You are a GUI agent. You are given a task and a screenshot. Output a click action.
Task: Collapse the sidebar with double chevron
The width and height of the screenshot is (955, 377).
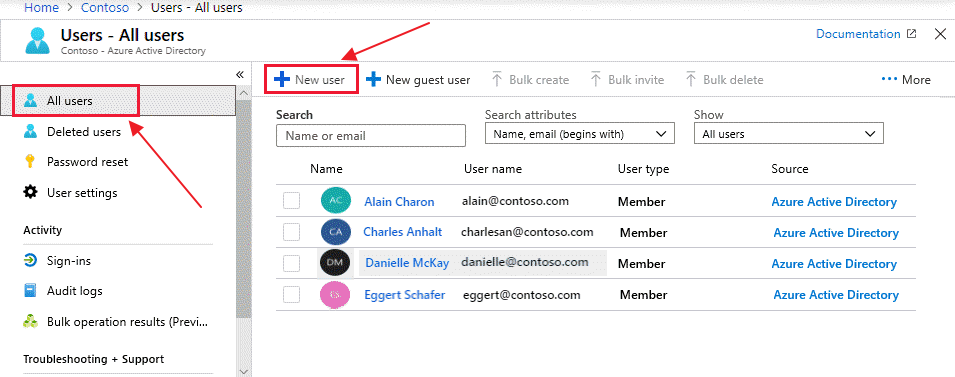pos(240,74)
